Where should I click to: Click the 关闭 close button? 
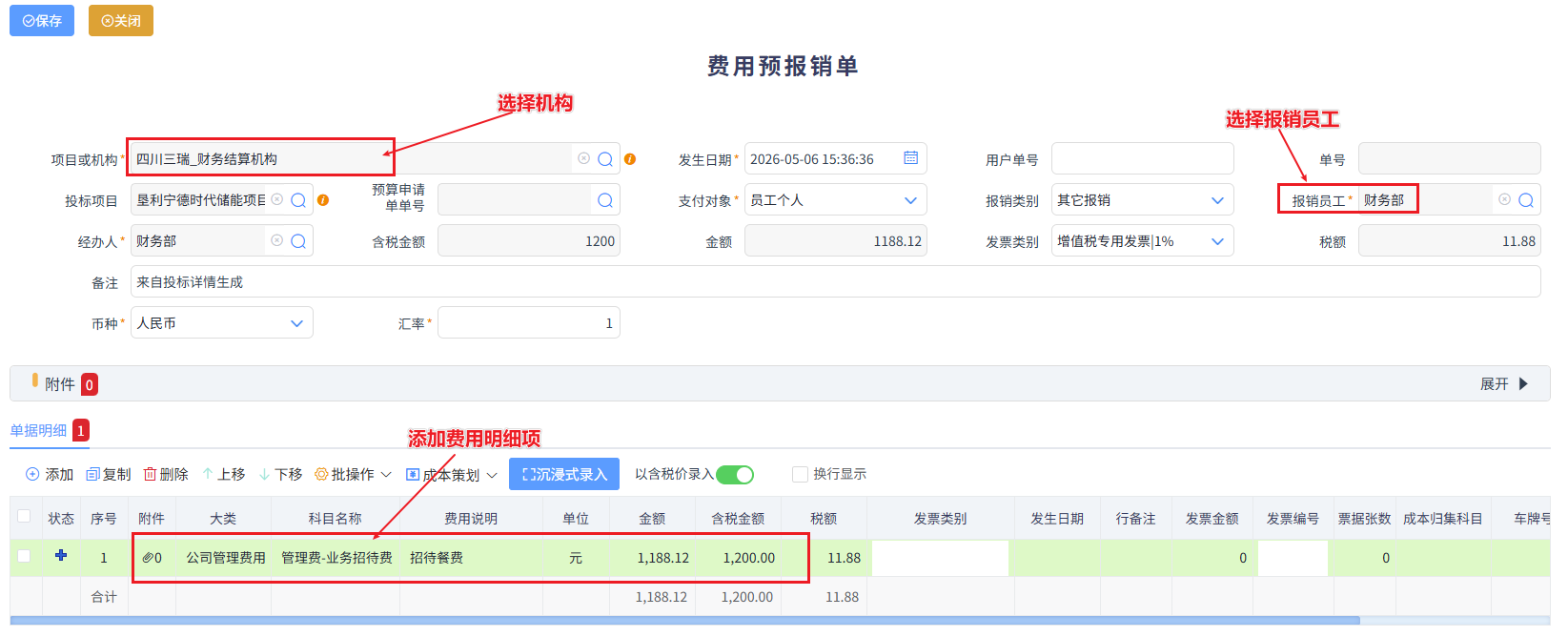click(121, 20)
